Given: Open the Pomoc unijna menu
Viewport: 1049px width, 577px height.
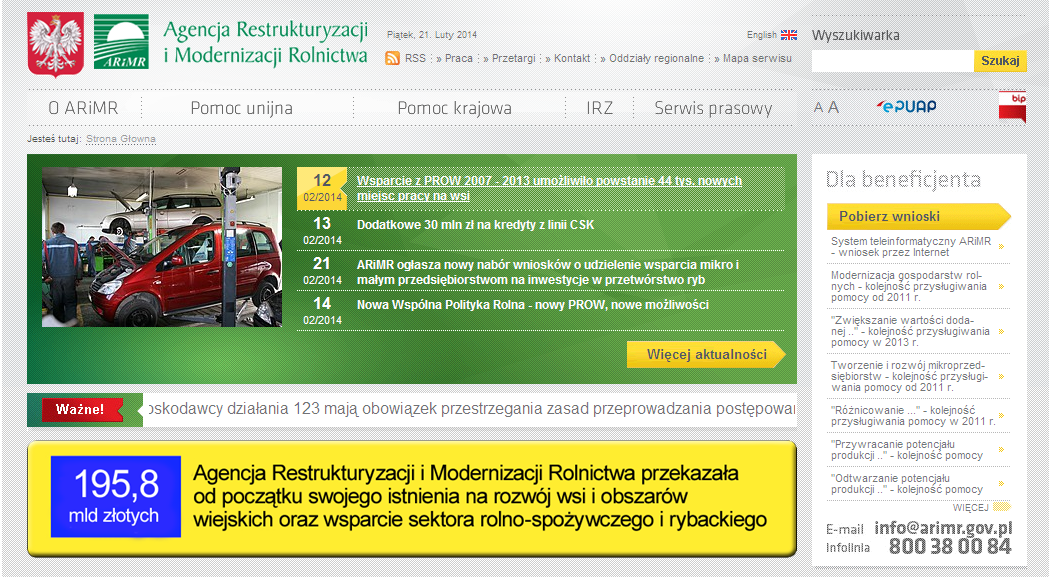Looking at the screenshot, I should click(x=242, y=108).
